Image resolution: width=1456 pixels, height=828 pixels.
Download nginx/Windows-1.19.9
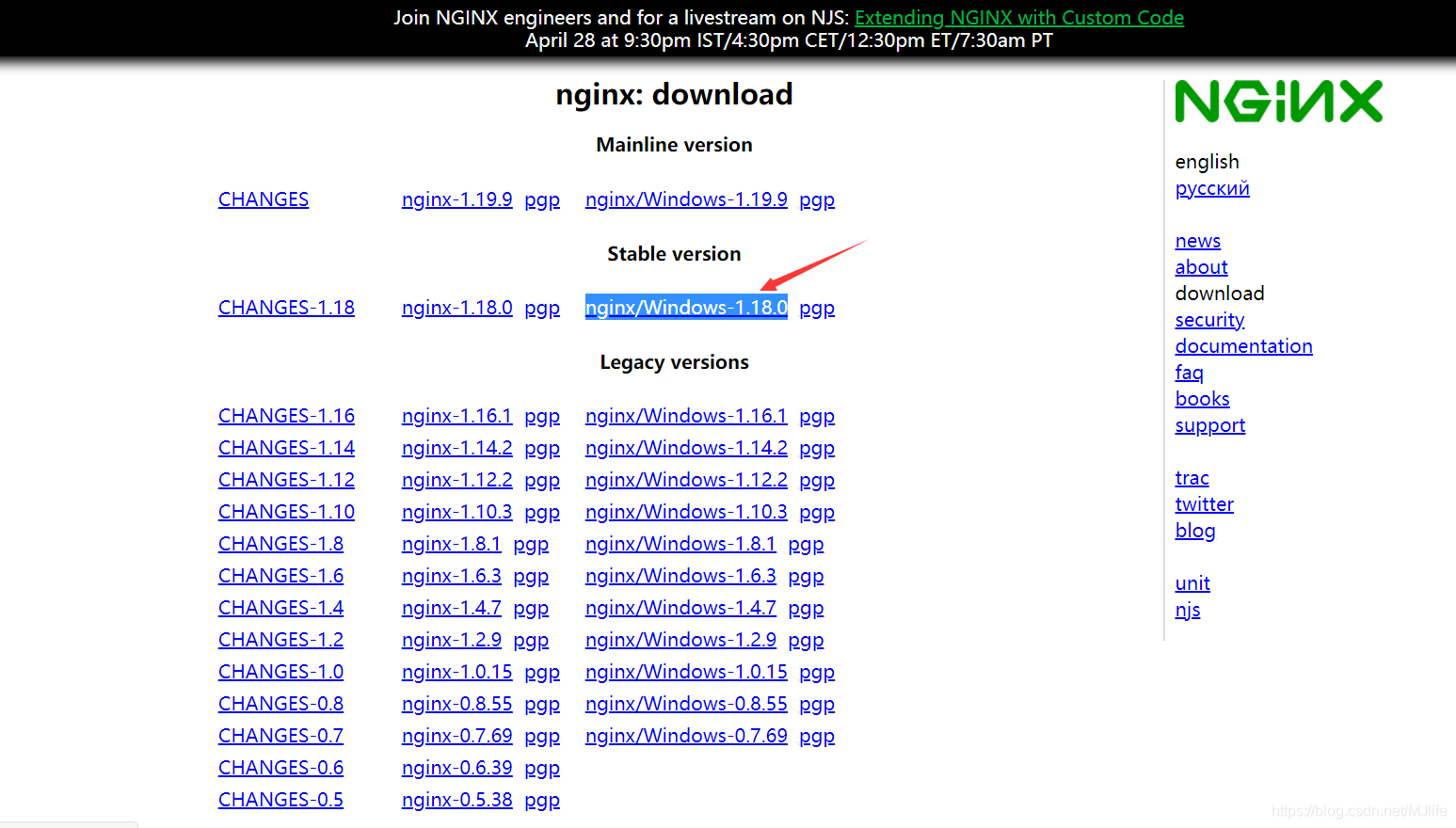(x=686, y=199)
